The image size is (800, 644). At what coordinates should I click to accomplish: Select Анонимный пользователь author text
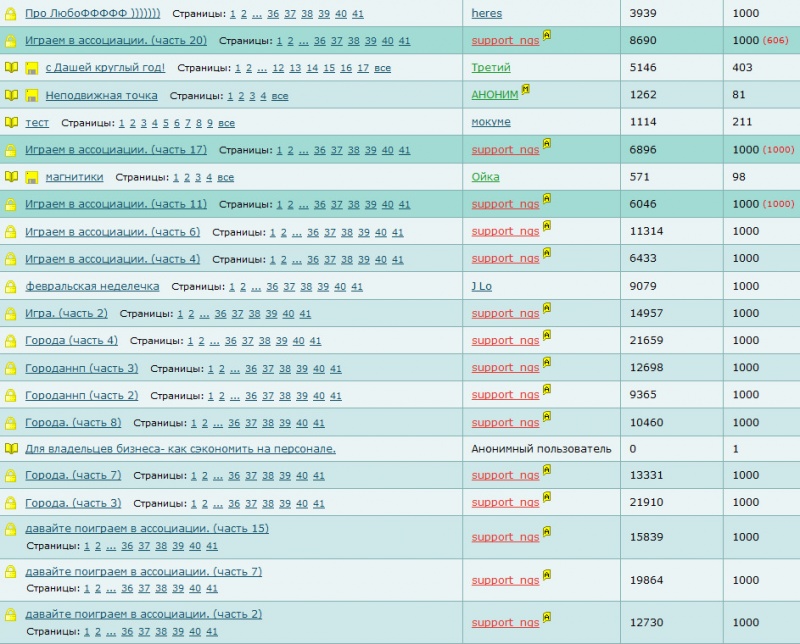[x=541, y=449]
